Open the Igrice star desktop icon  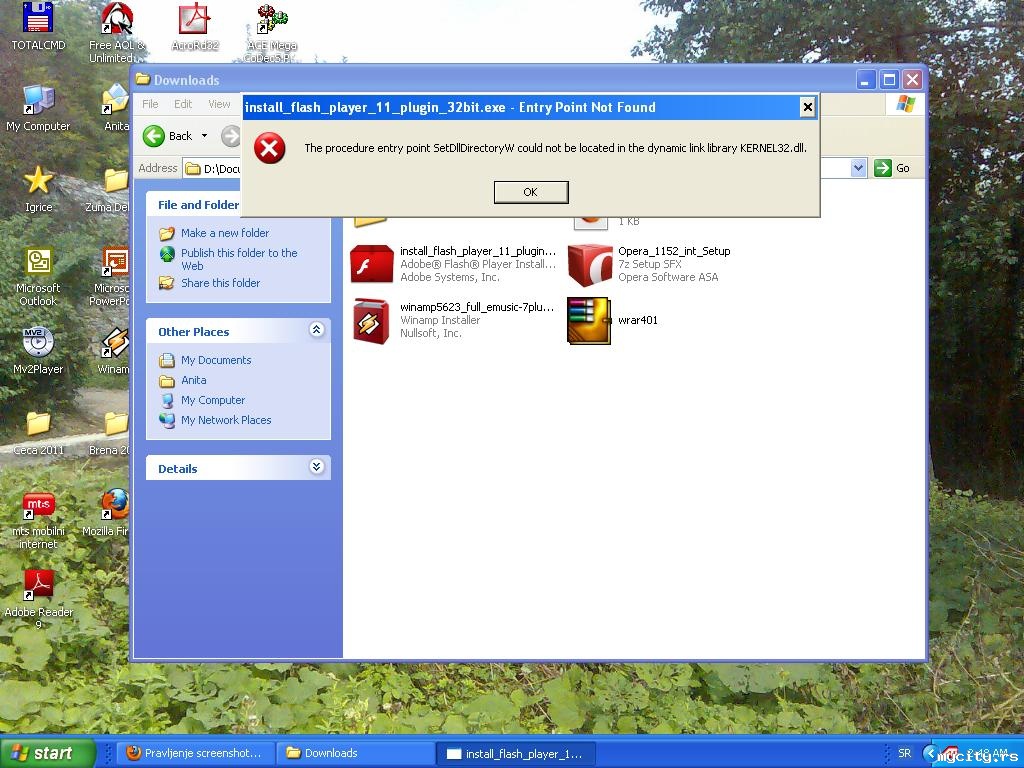[x=38, y=189]
